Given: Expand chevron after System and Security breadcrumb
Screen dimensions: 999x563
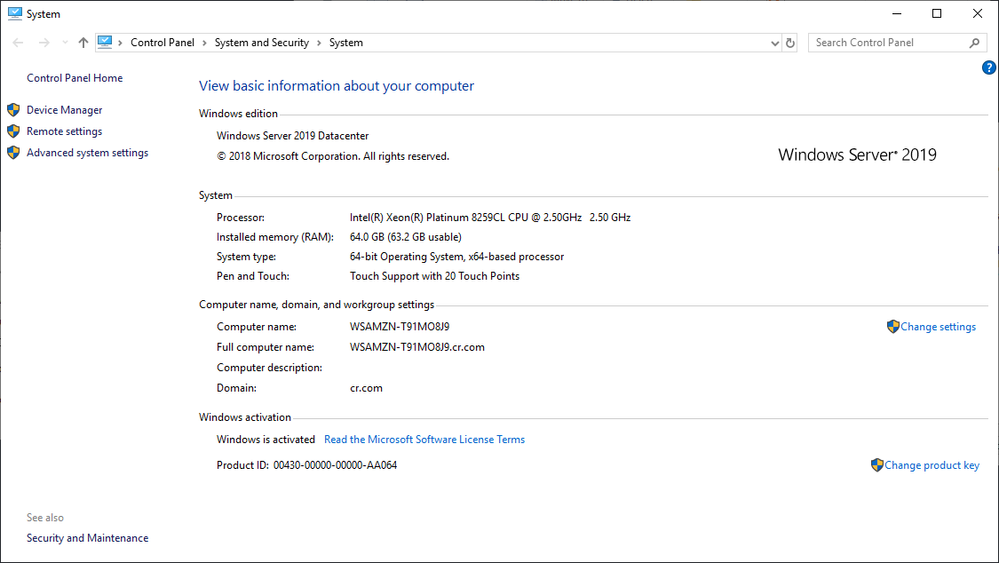Looking at the screenshot, I should (x=319, y=43).
